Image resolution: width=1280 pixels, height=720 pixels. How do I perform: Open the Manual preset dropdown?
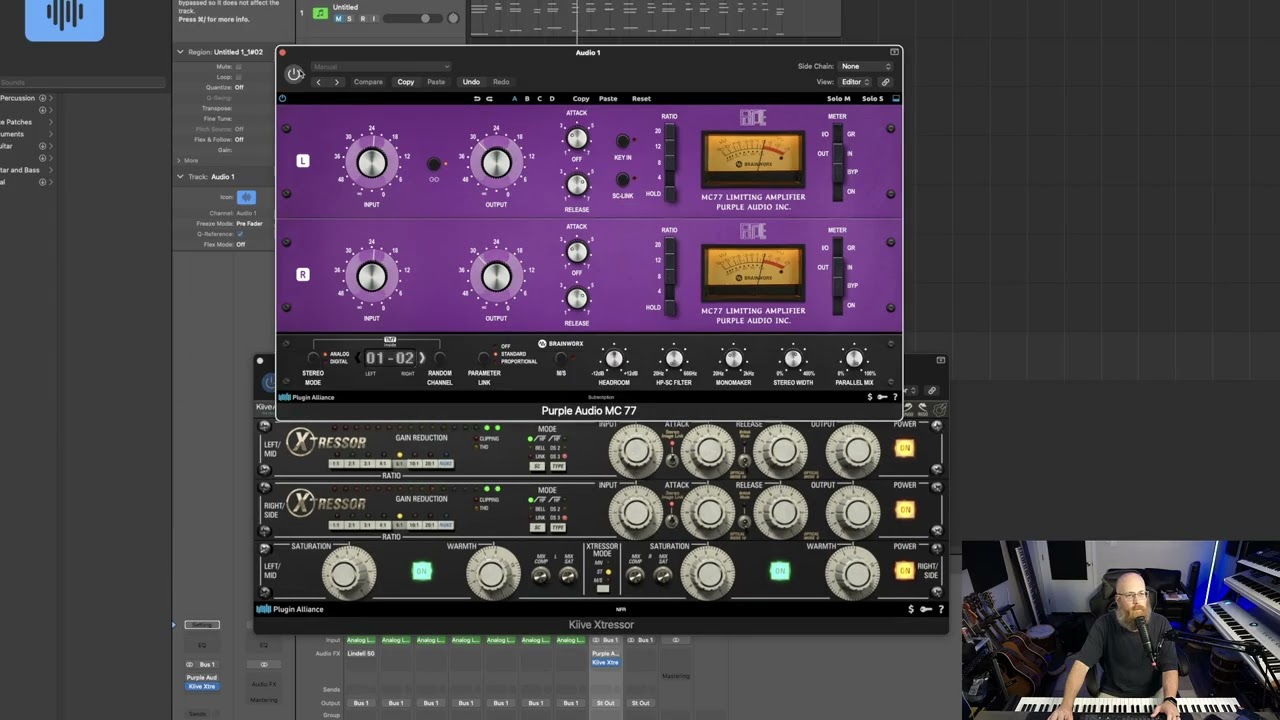tap(380, 67)
